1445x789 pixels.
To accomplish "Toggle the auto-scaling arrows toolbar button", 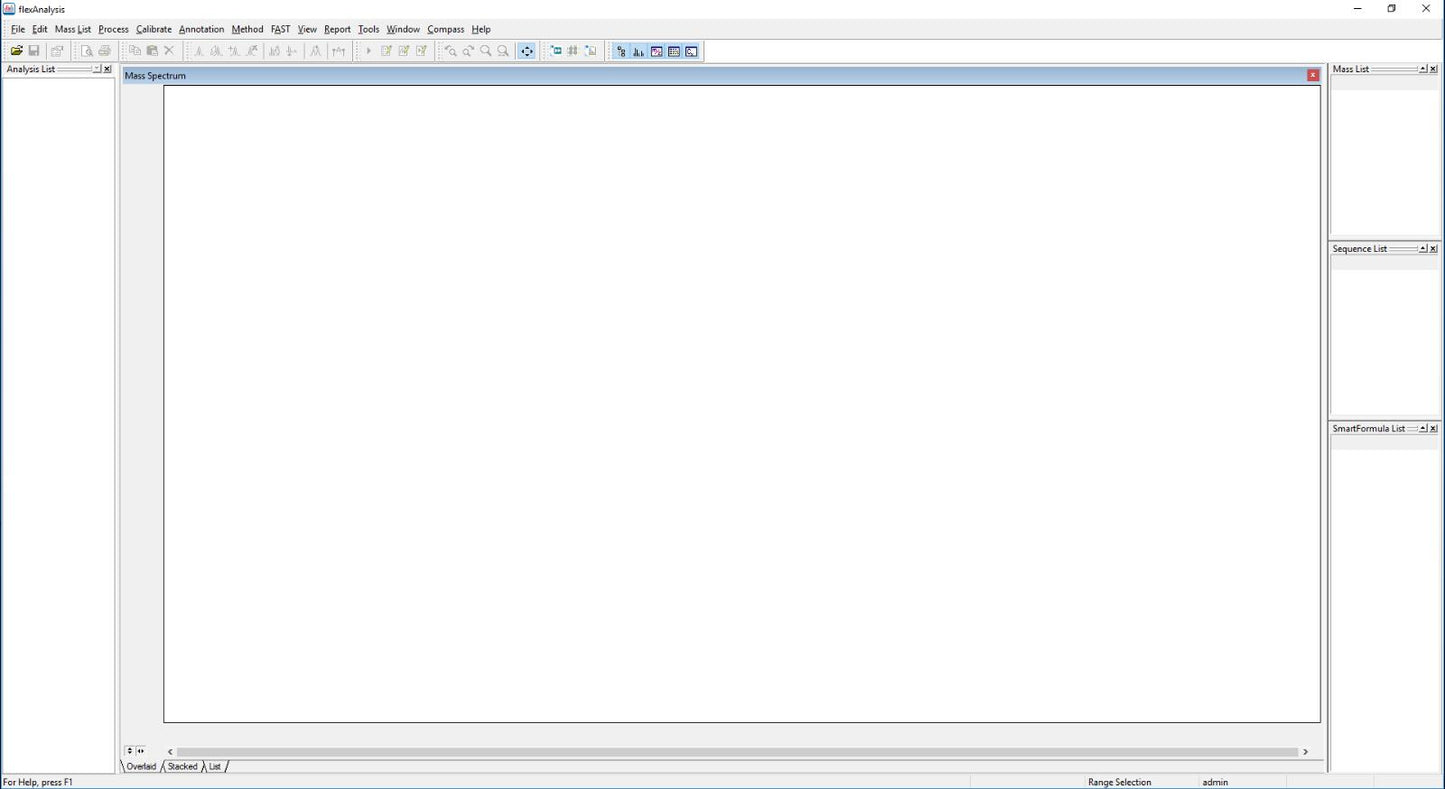I will [527, 51].
